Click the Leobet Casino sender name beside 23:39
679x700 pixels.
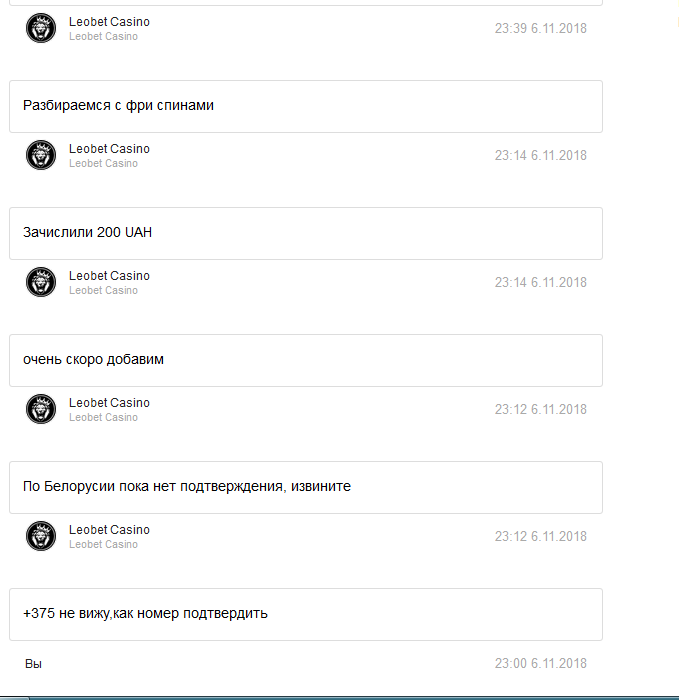tap(109, 22)
